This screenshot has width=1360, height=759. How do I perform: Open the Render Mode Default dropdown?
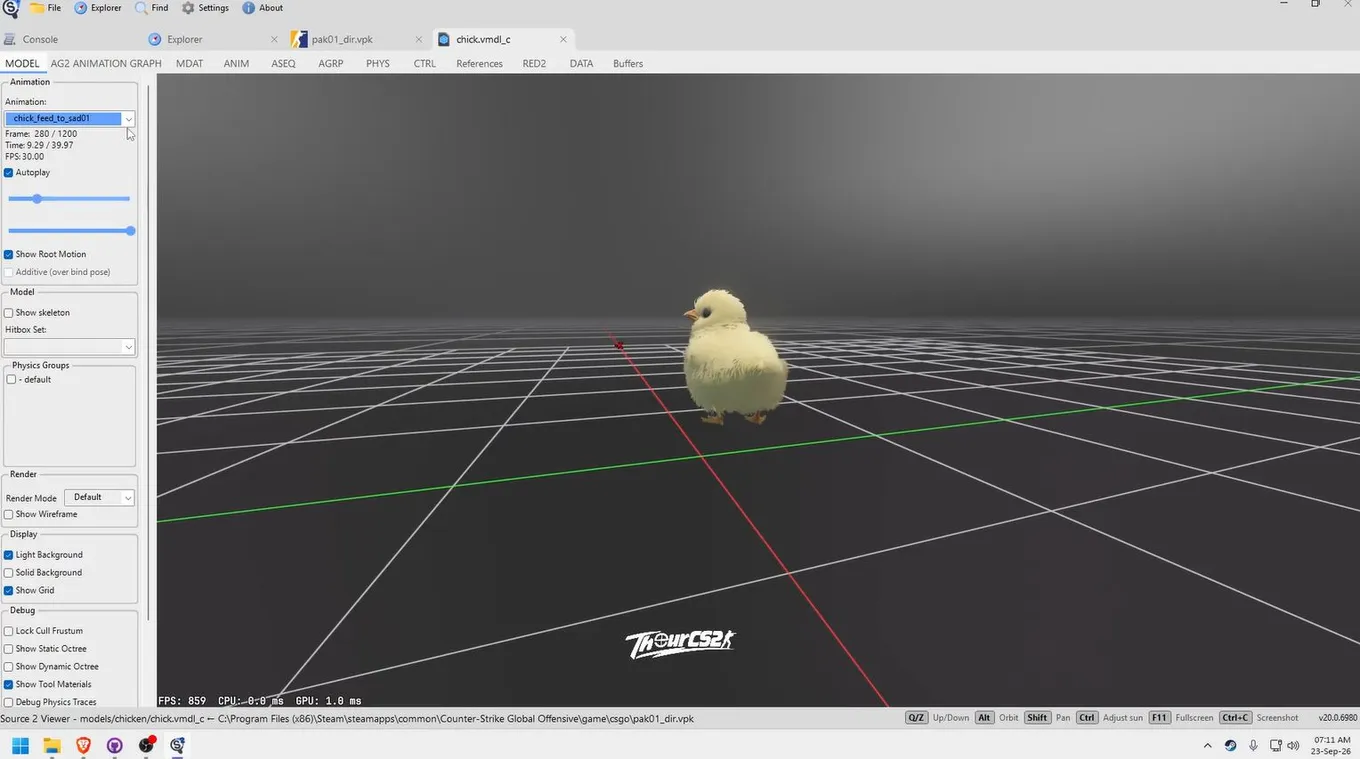tap(99, 497)
